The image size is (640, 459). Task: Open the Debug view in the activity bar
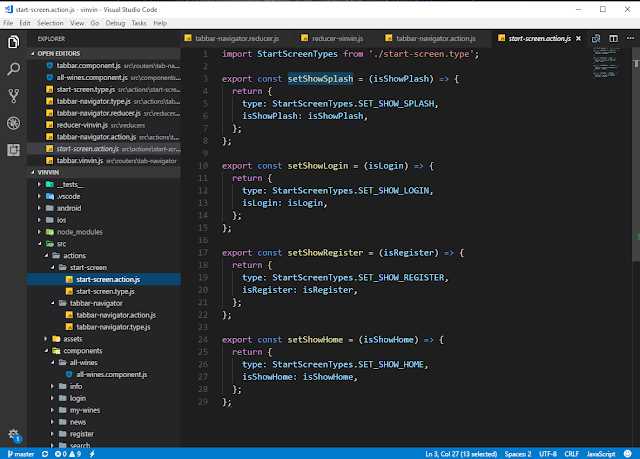(13, 123)
